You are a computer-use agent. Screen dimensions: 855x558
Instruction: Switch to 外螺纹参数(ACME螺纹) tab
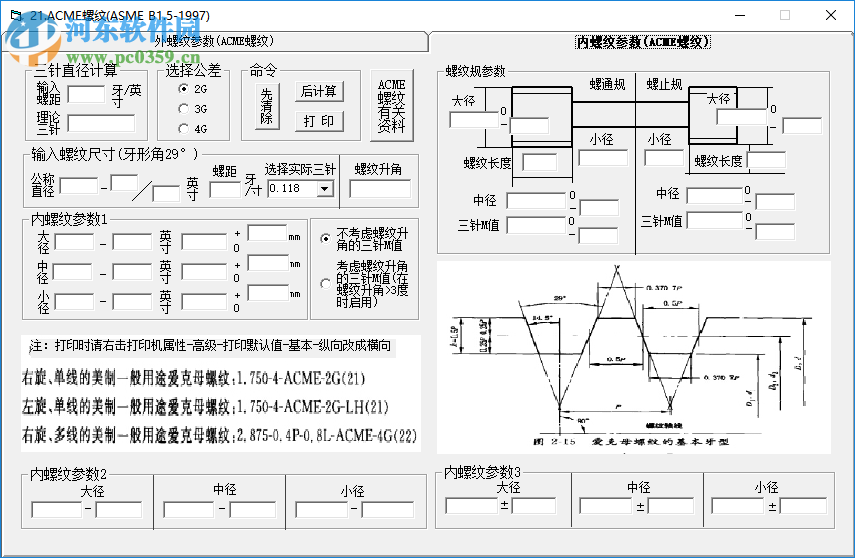coord(214,41)
